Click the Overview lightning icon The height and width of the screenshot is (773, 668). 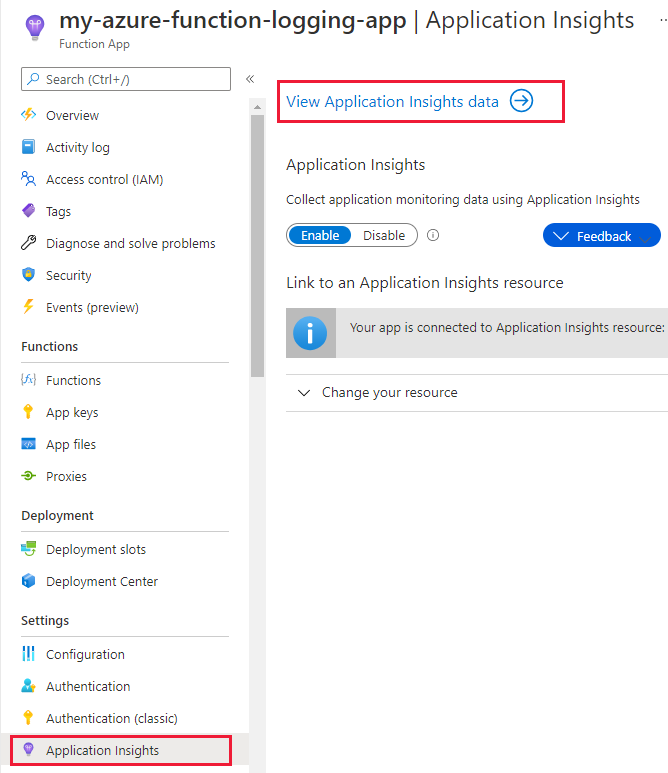coord(29,115)
